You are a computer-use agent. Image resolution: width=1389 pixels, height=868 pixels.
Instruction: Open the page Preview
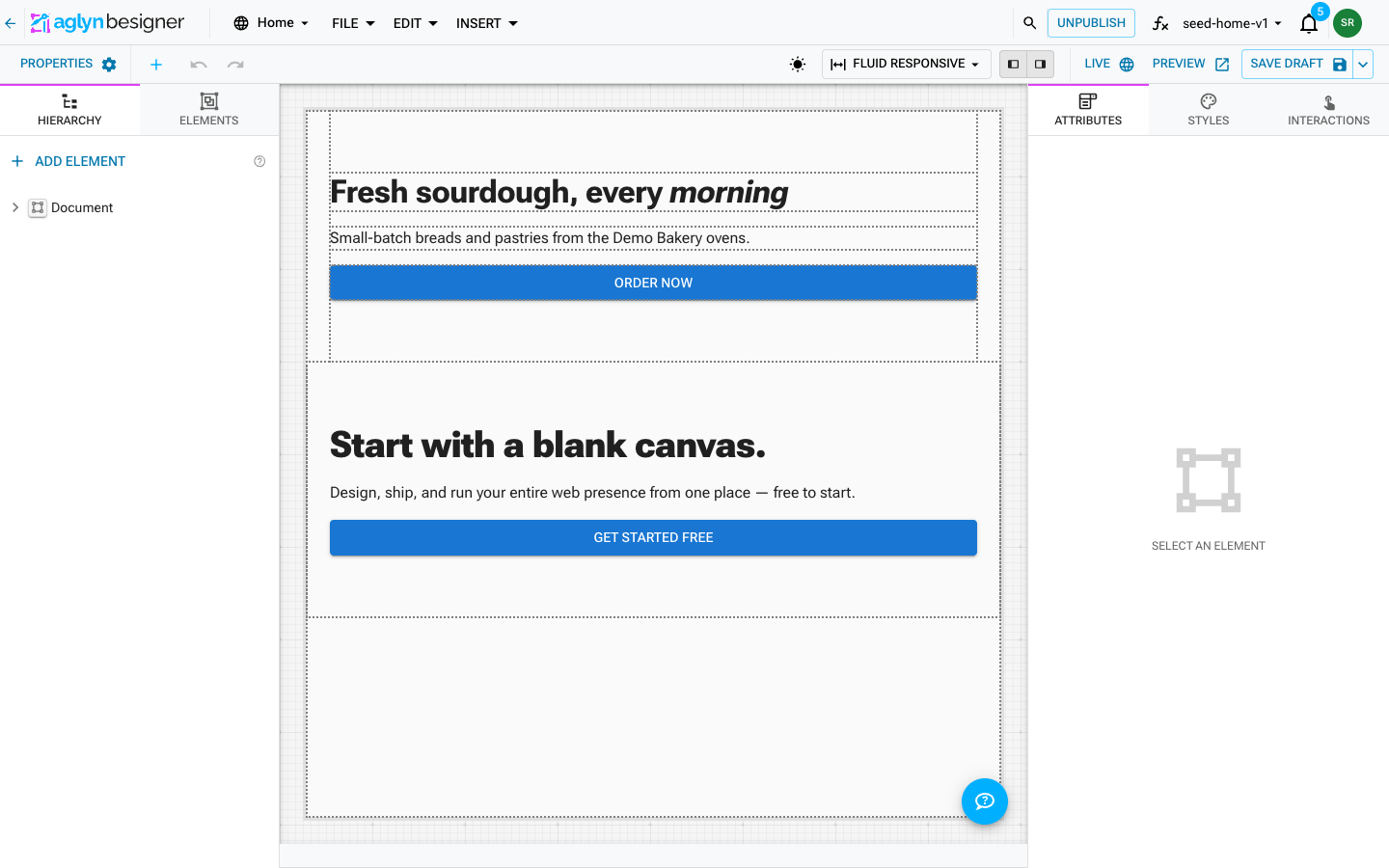pyautogui.click(x=1190, y=65)
